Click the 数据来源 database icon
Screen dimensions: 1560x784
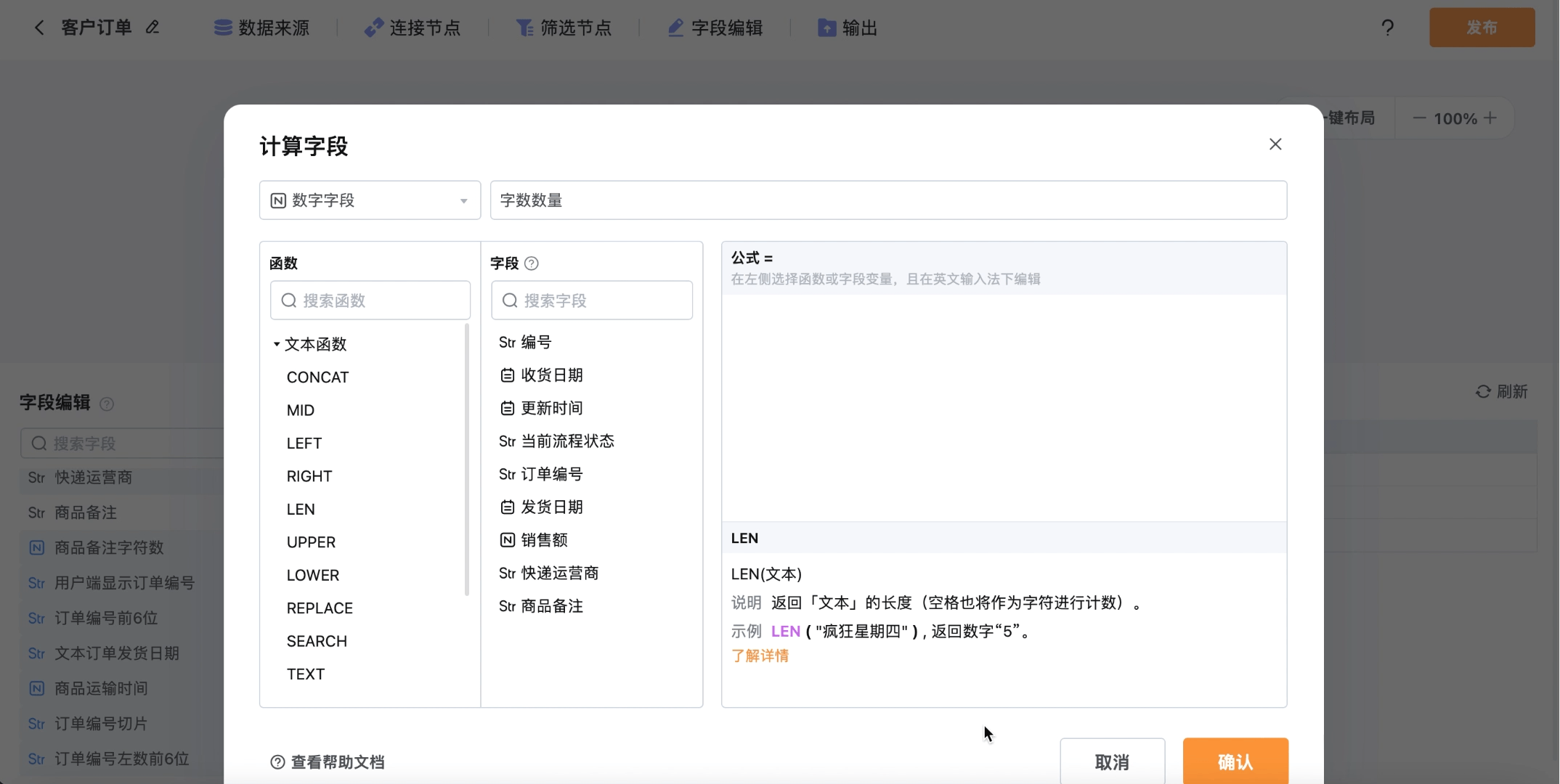223,28
